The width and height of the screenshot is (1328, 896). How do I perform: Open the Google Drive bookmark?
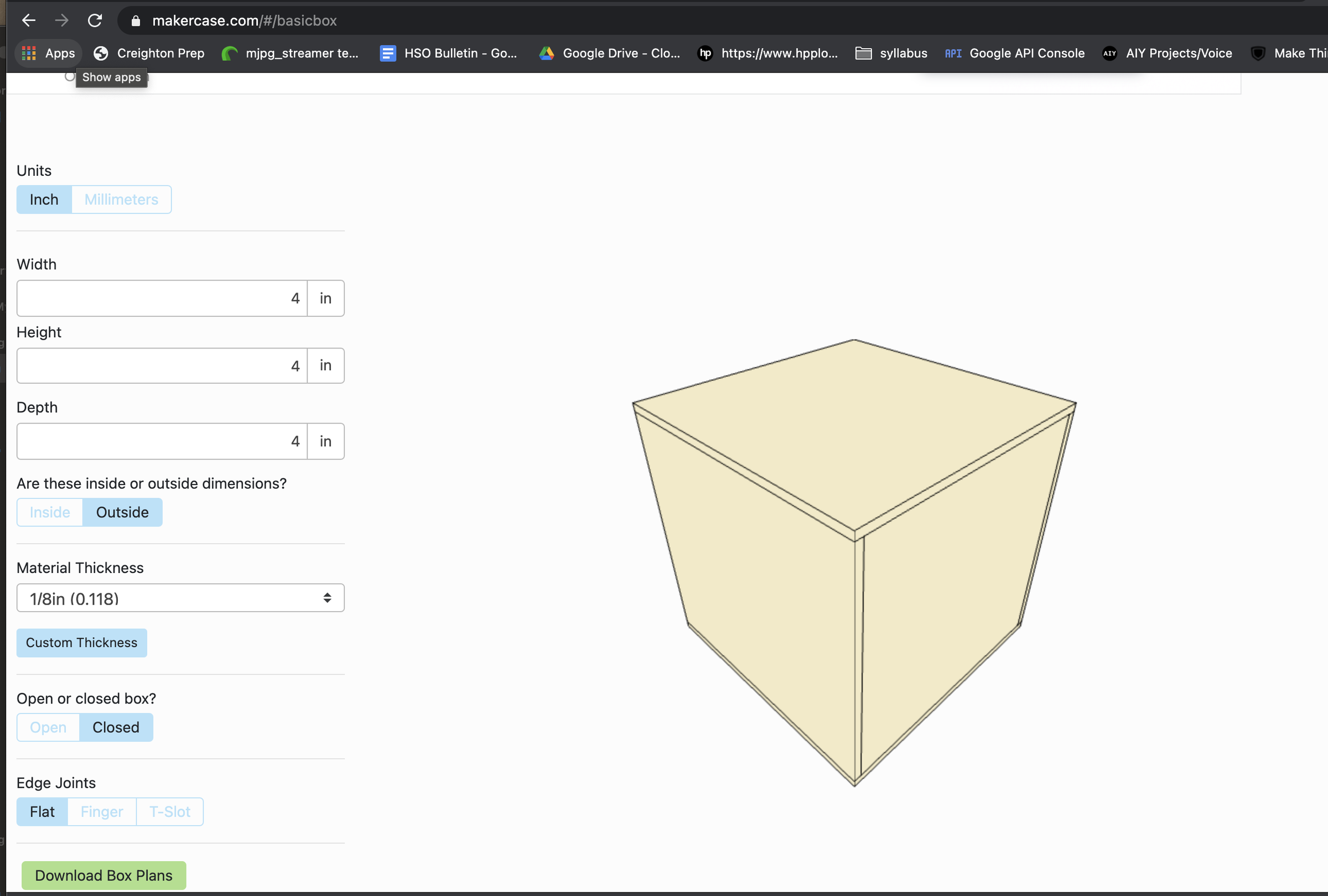coord(609,53)
